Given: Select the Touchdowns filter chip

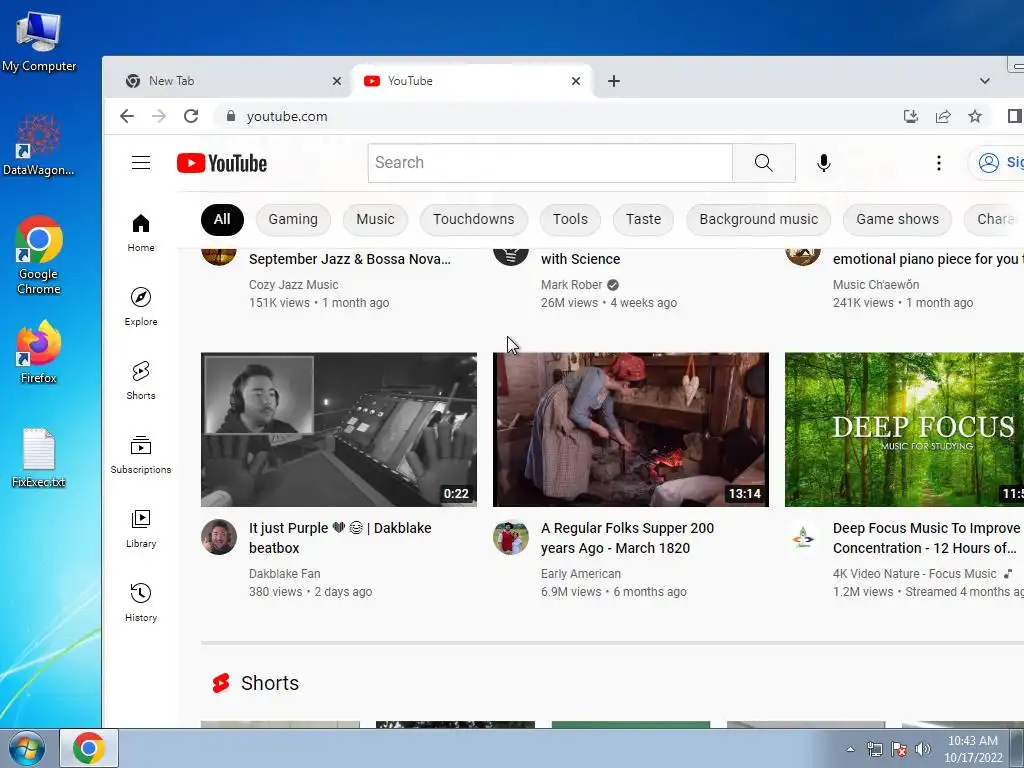Looking at the screenshot, I should pos(473,219).
